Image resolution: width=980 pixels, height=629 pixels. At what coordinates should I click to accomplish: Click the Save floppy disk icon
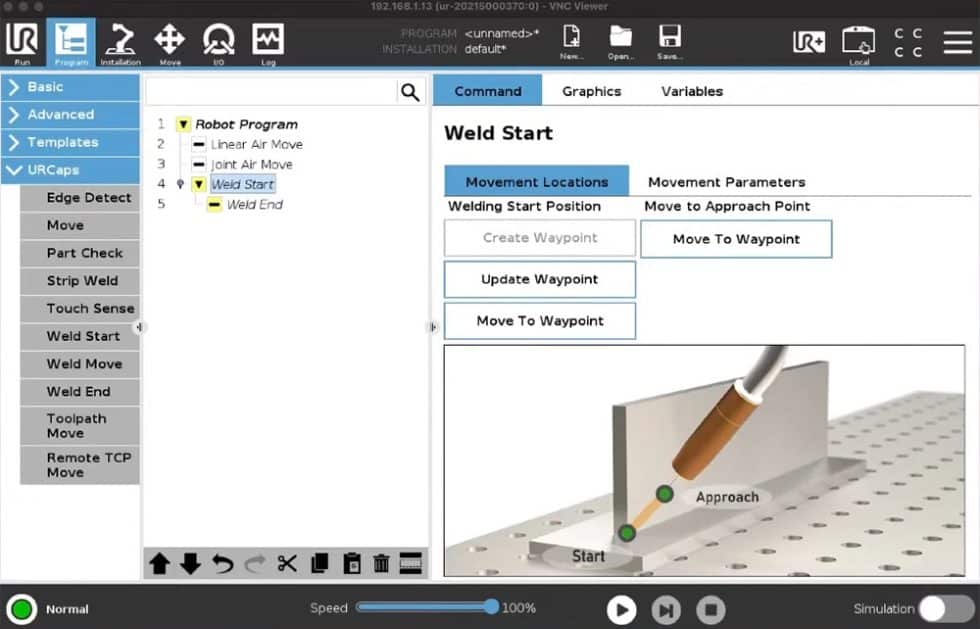pos(669,43)
